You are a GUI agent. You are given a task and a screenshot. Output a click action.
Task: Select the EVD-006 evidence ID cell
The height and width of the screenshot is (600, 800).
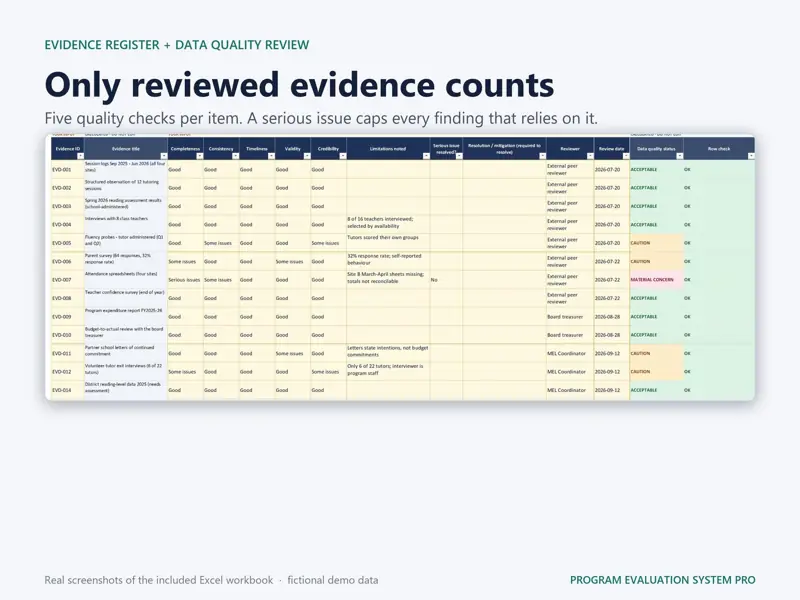point(67,261)
